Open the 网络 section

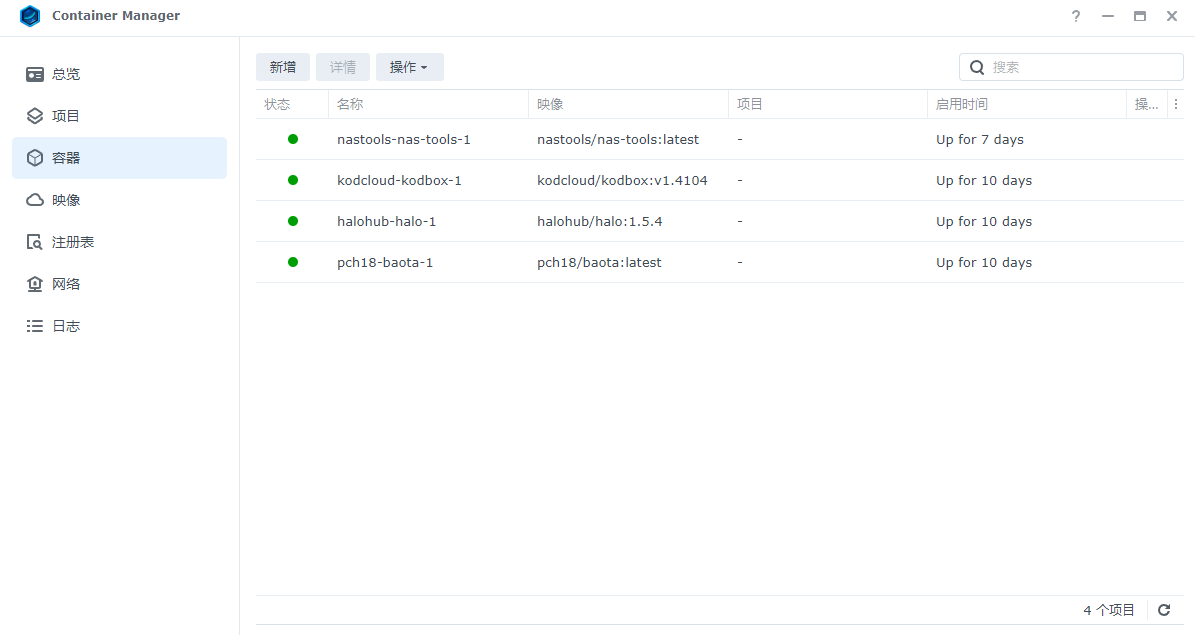point(120,284)
